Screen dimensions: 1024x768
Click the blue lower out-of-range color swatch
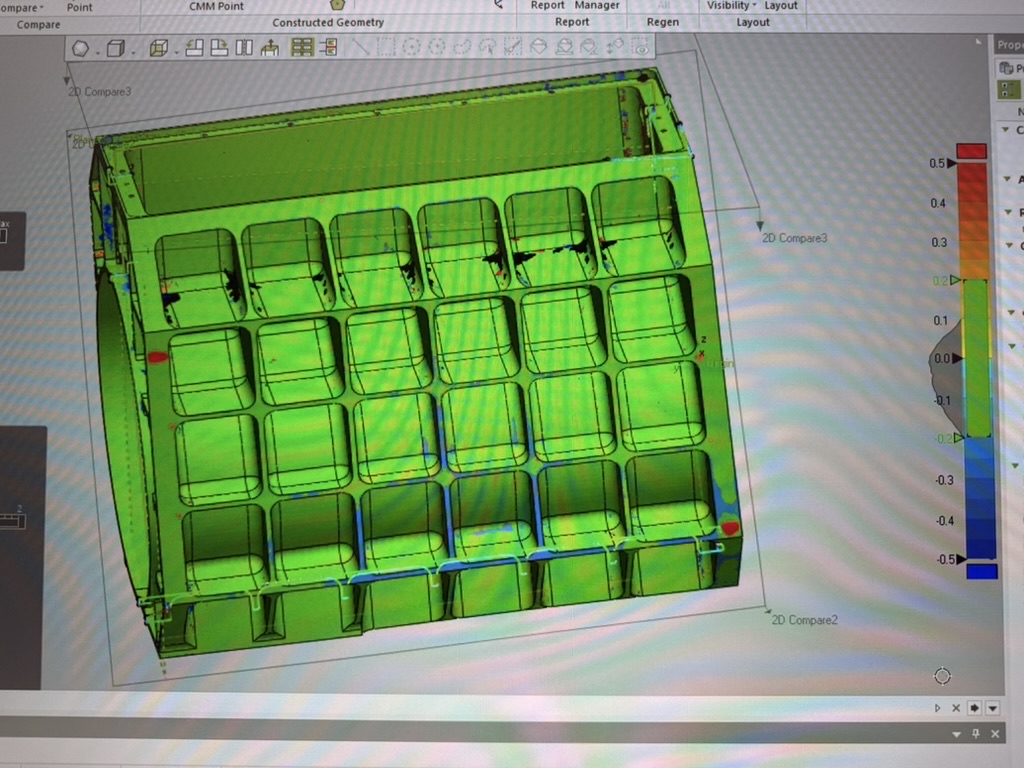click(982, 571)
